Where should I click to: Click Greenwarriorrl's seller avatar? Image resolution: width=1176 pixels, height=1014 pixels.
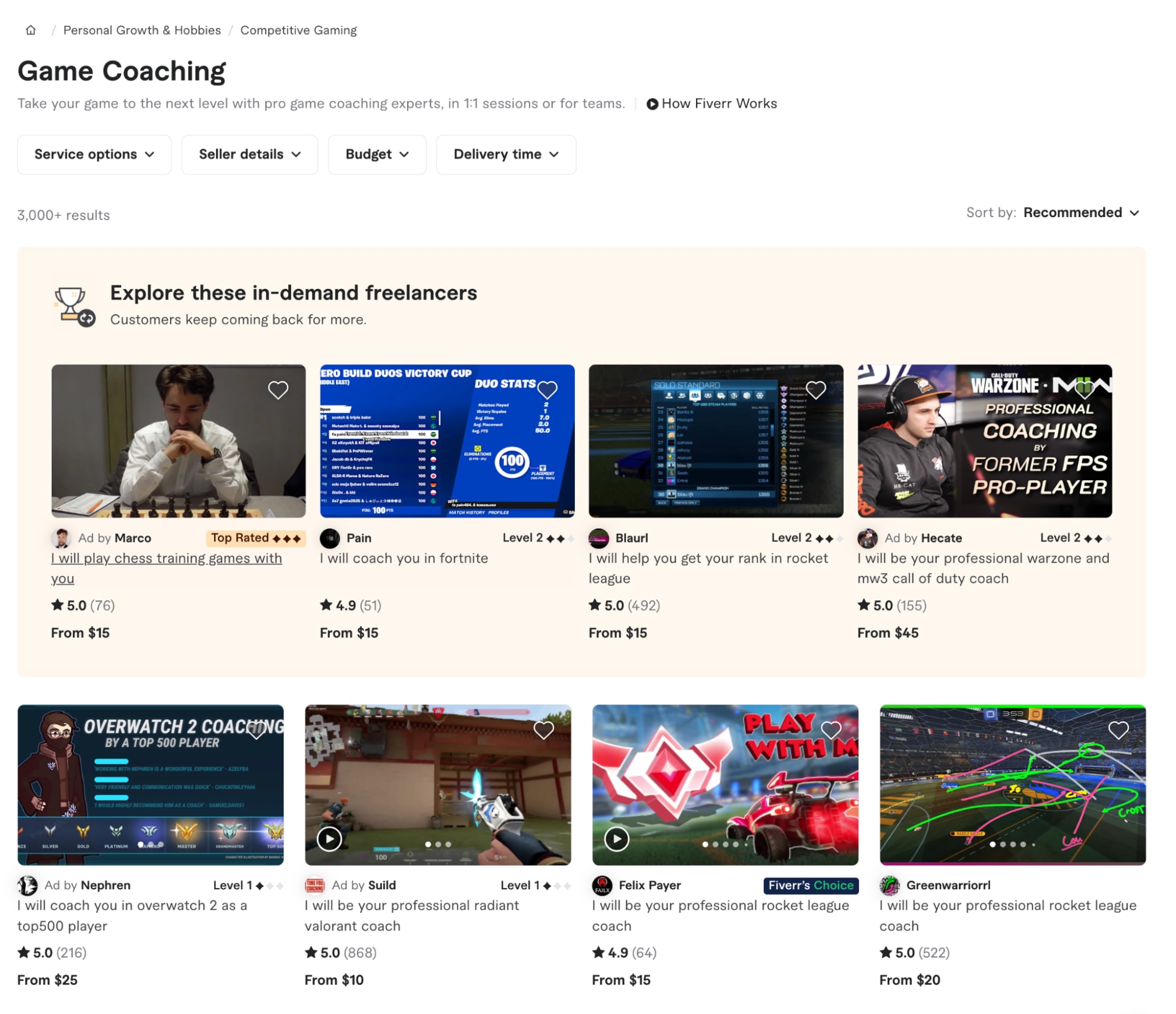tap(890, 885)
